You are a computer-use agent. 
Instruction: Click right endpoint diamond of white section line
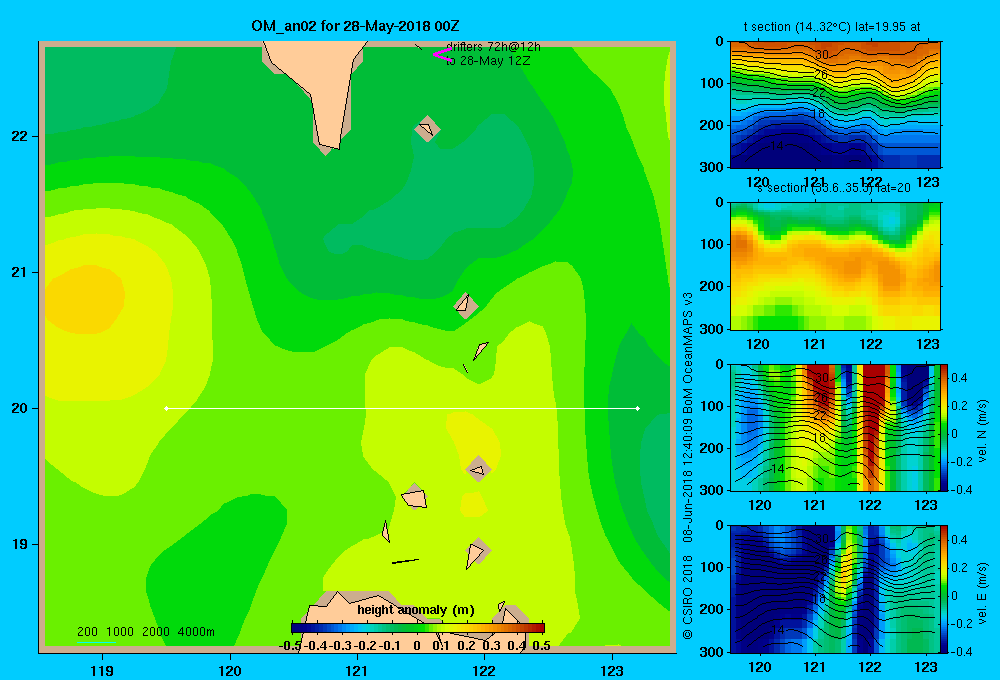tap(638, 408)
